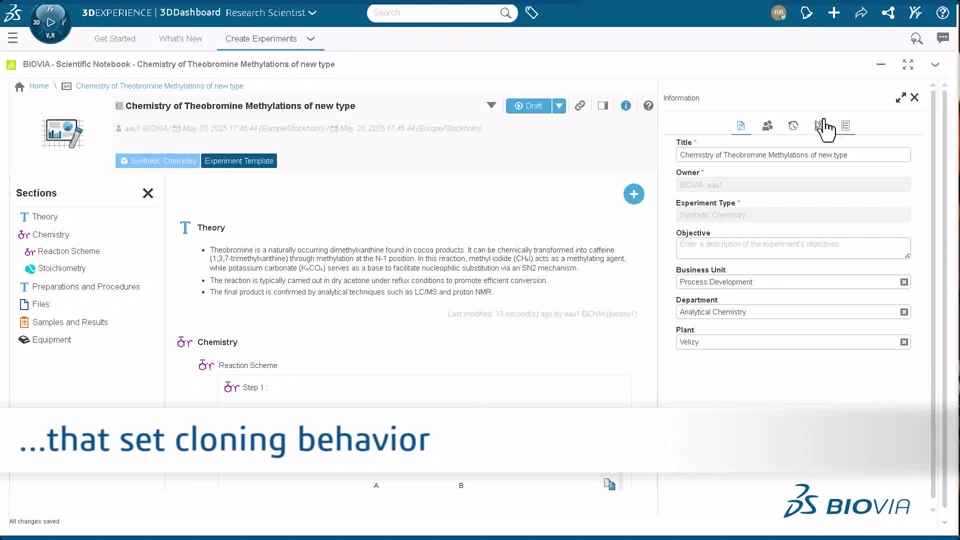Toggle the side panel layout icon
The height and width of the screenshot is (540, 960).
[603, 106]
